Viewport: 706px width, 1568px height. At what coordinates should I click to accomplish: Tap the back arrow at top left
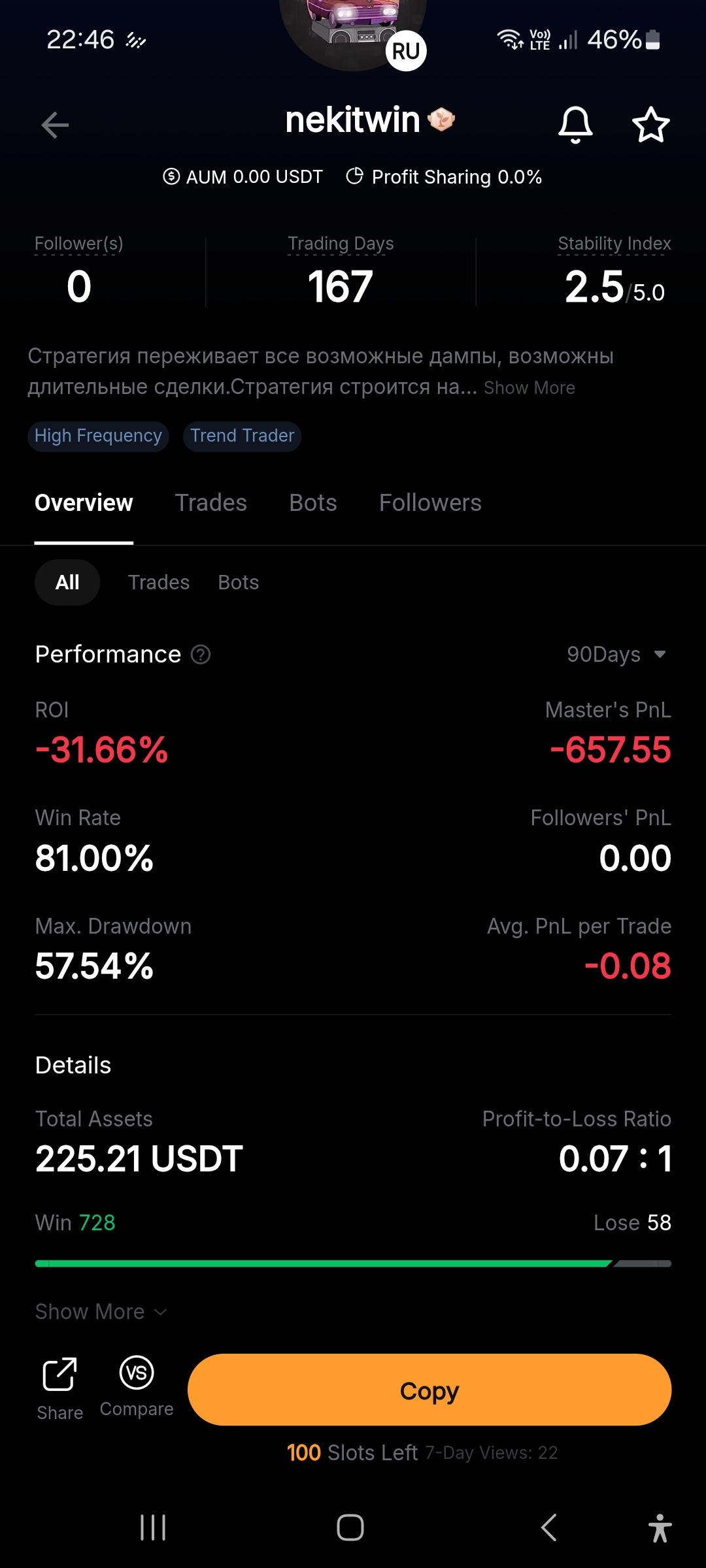(55, 125)
